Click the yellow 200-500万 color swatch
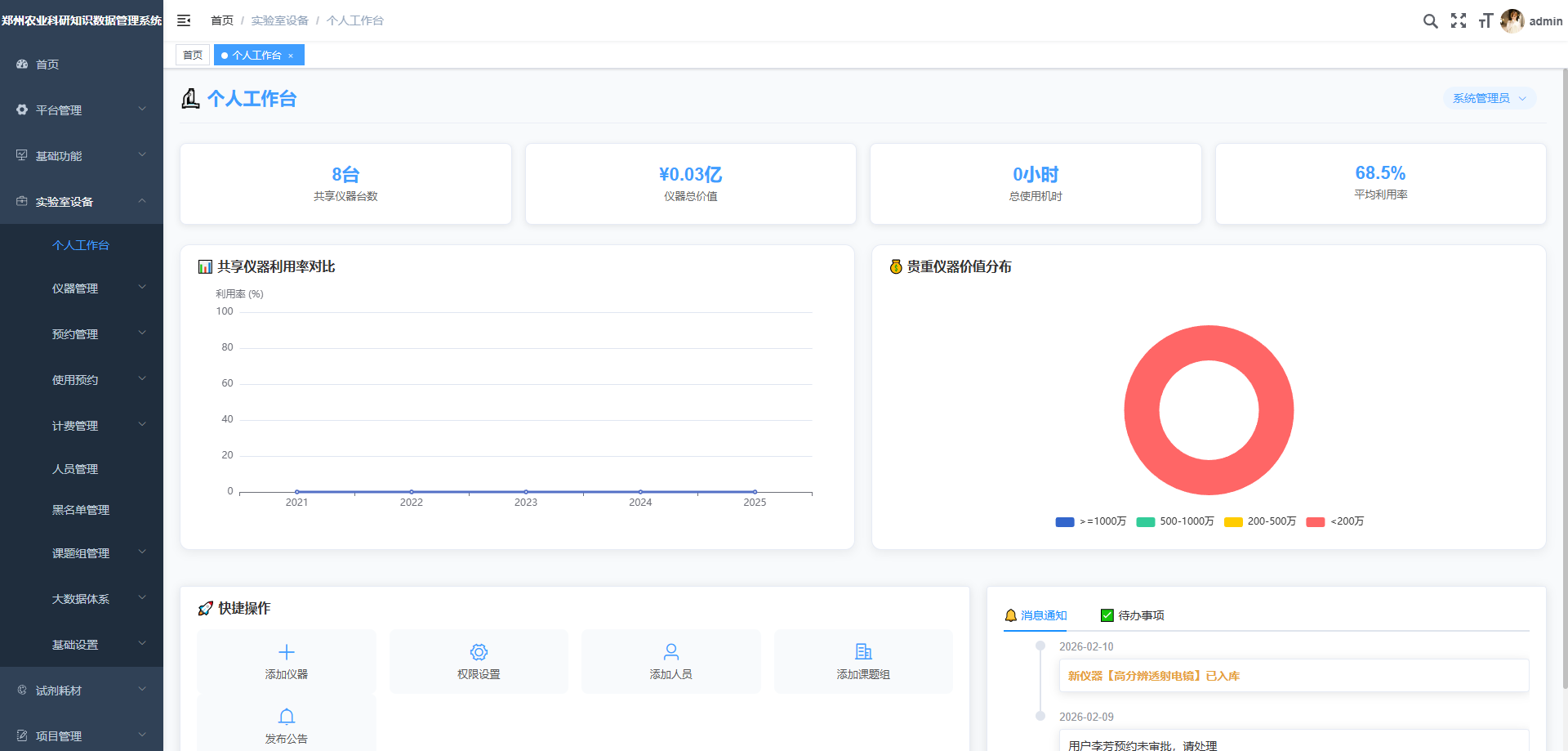Image resolution: width=1568 pixels, height=751 pixels. pyautogui.click(x=1233, y=521)
